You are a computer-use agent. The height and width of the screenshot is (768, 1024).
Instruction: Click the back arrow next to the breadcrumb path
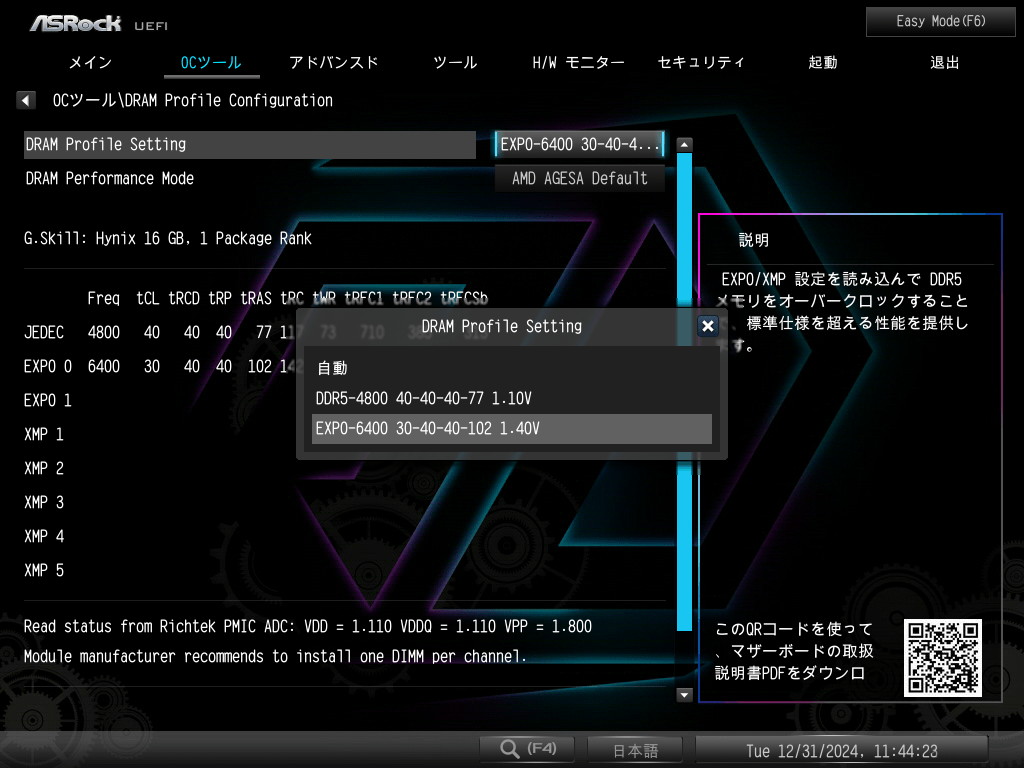point(25,100)
